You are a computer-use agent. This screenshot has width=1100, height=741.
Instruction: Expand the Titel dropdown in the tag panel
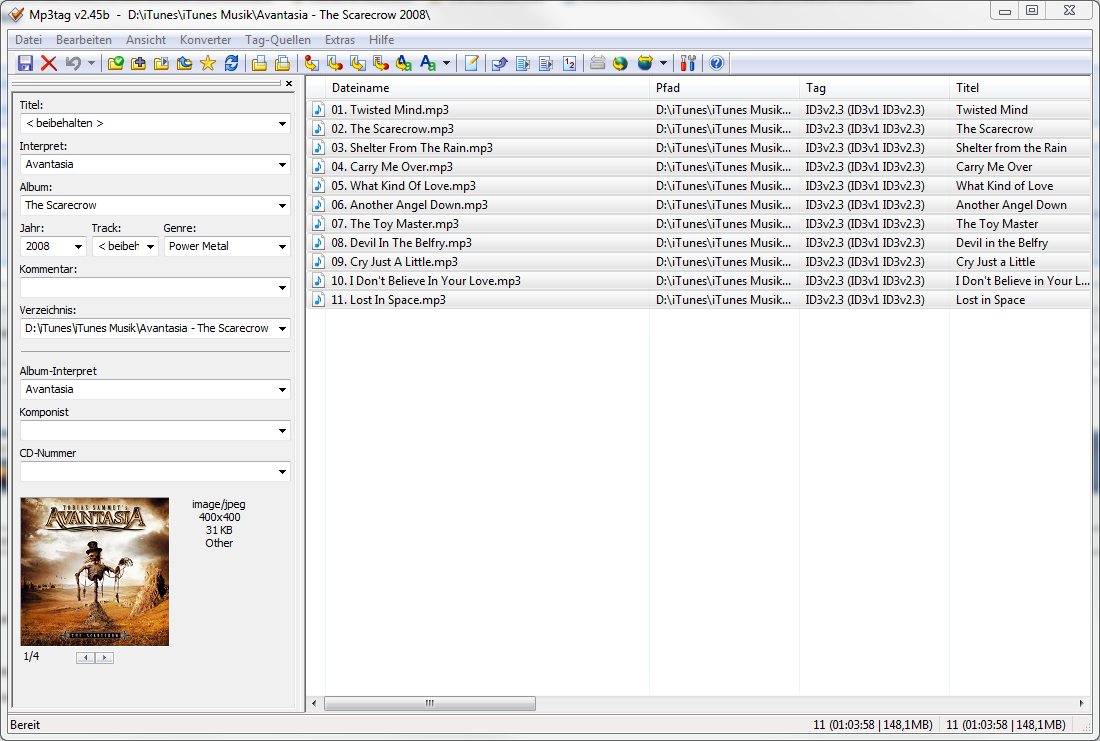(x=282, y=124)
